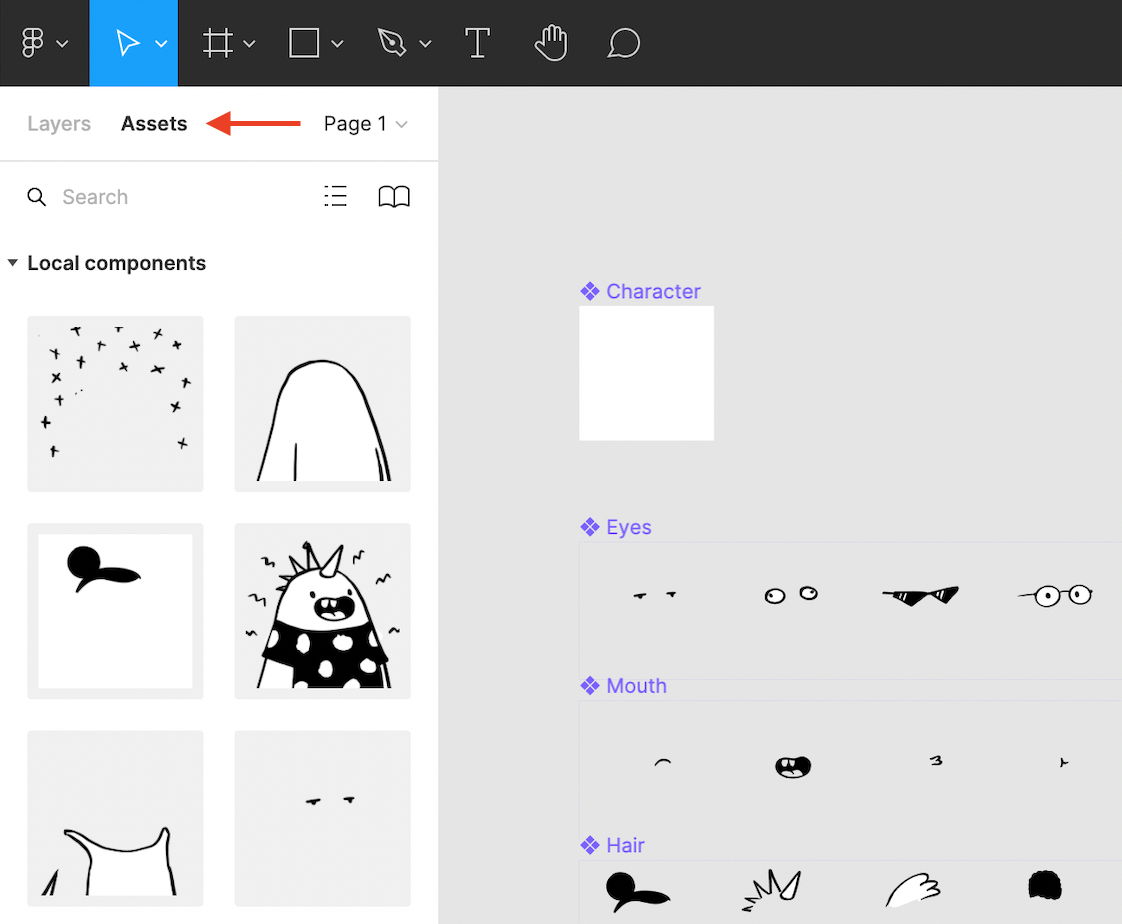
Task: Select the blank ghost body component thumbnail
Action: [x=323, y=404]
